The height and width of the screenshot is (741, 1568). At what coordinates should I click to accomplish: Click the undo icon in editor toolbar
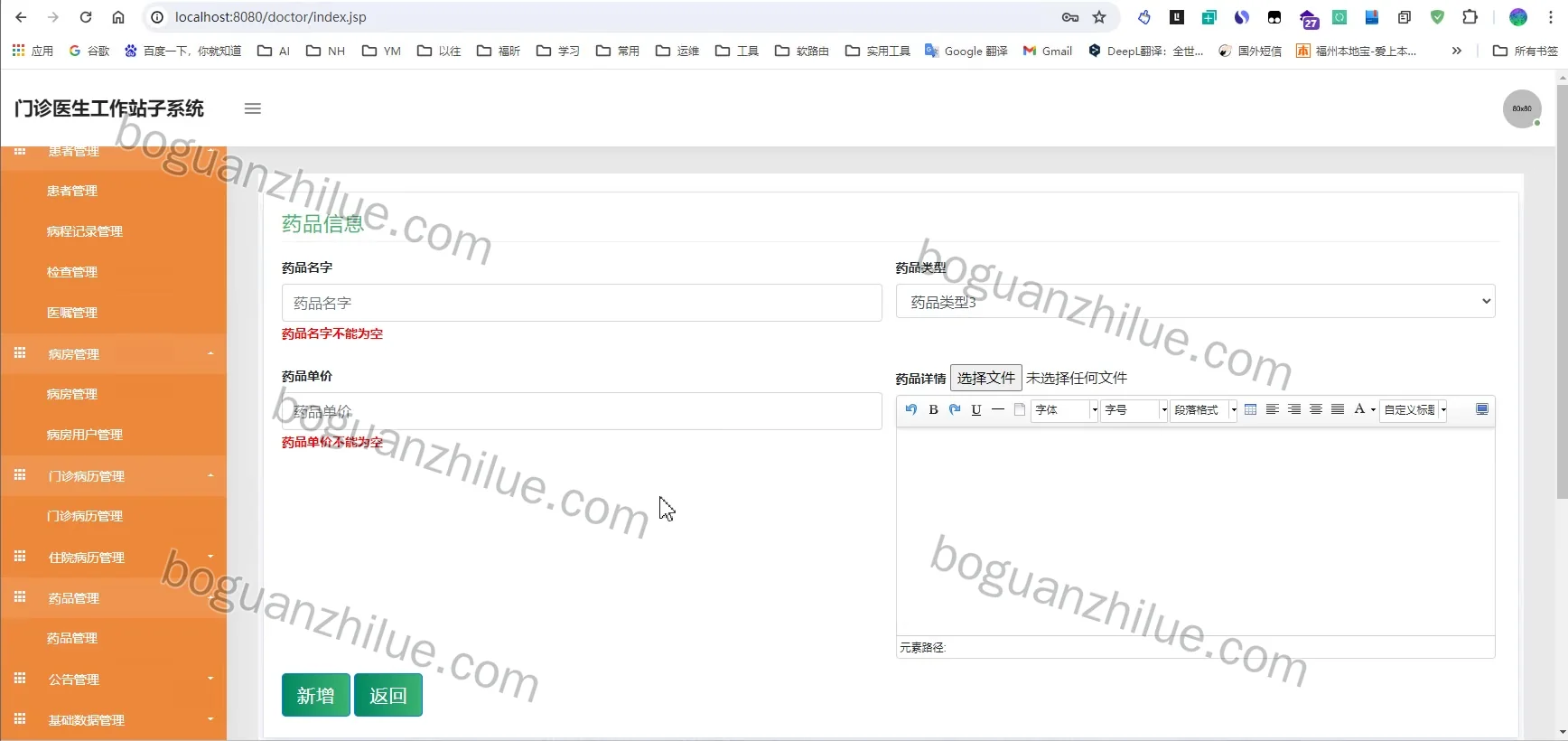pyautogui.click(x=911, y=409)
